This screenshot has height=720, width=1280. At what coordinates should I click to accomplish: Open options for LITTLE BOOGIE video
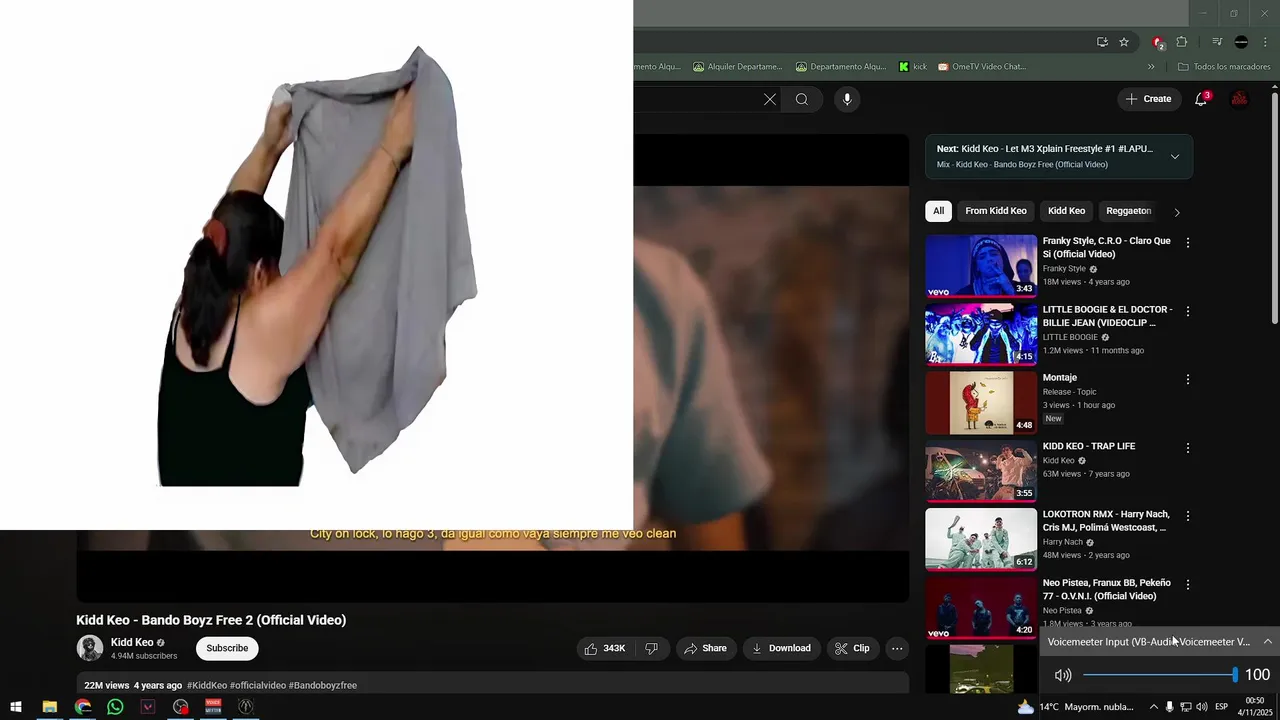pos(1188,311)
